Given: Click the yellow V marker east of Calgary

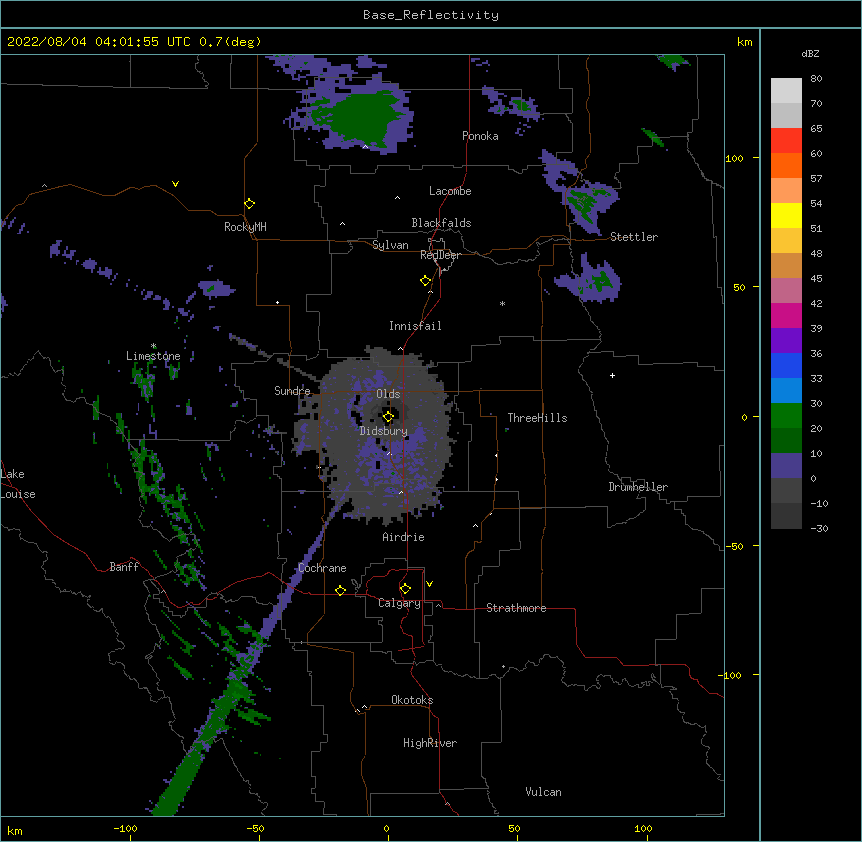Looking at the screenshot, I should tap(429, 584).
